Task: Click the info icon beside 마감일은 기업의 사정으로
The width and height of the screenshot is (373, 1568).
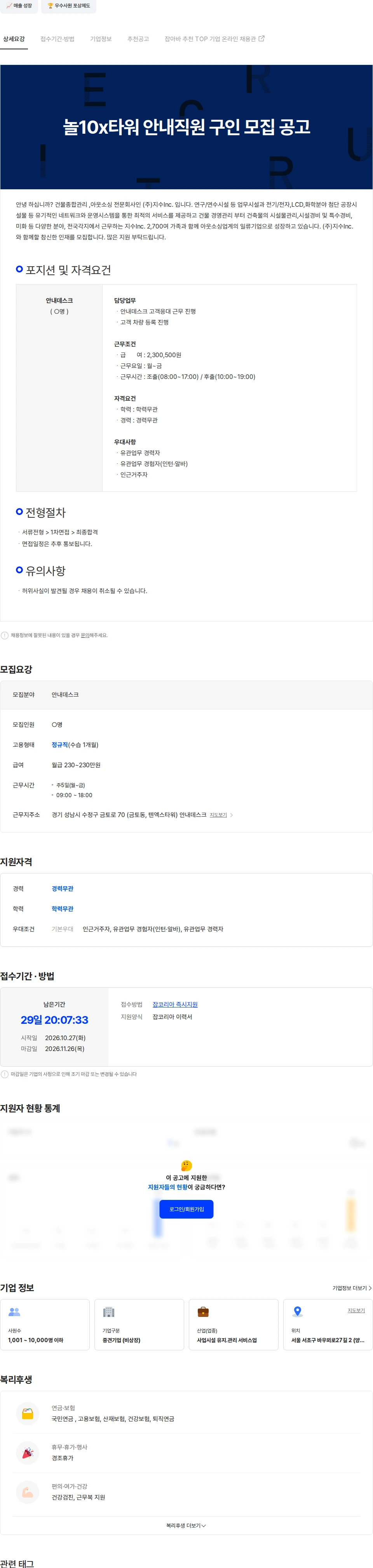Action: (x=5, y=1074)
